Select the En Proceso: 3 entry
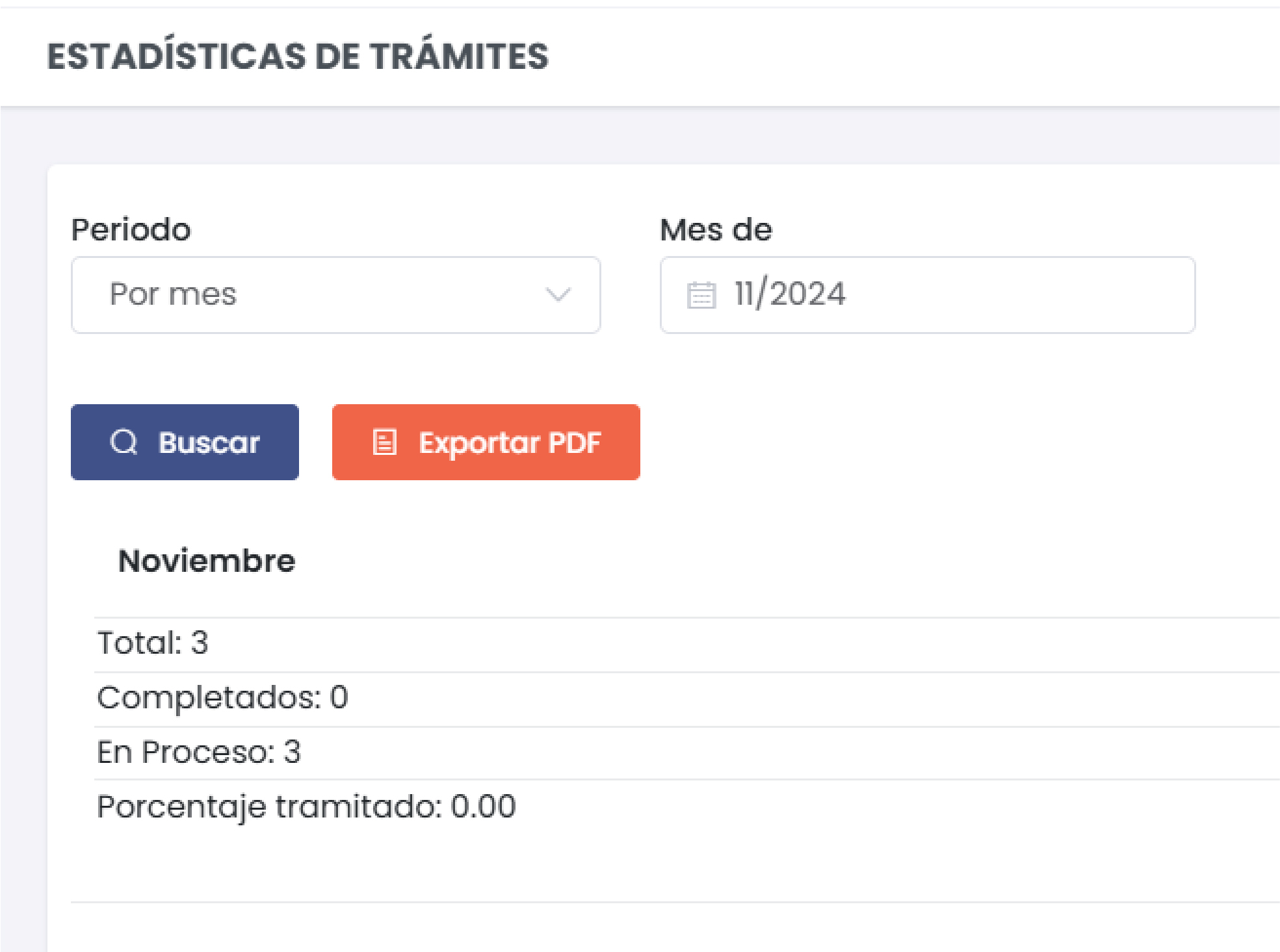Screen dimensions: 1280x952 [199, 752]
